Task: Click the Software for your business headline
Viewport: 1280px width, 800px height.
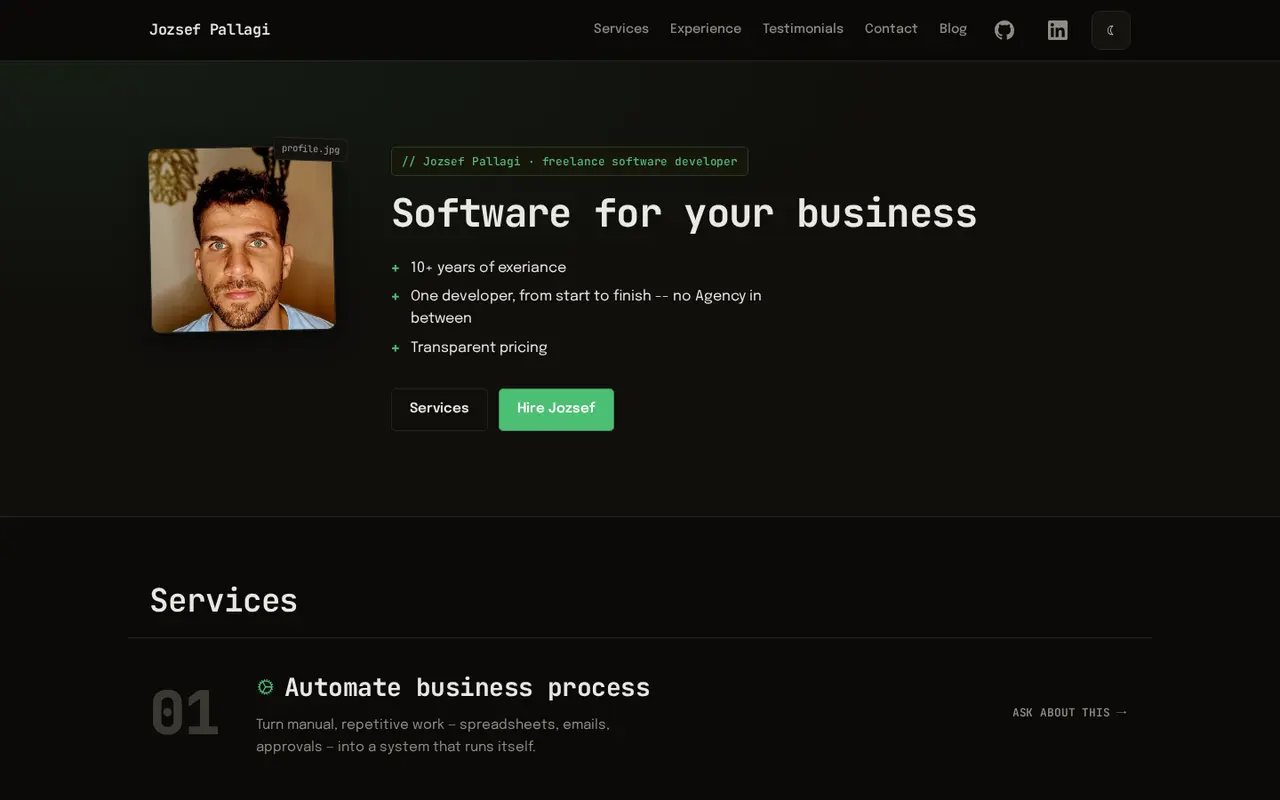Action: click(x=684, y=213)
